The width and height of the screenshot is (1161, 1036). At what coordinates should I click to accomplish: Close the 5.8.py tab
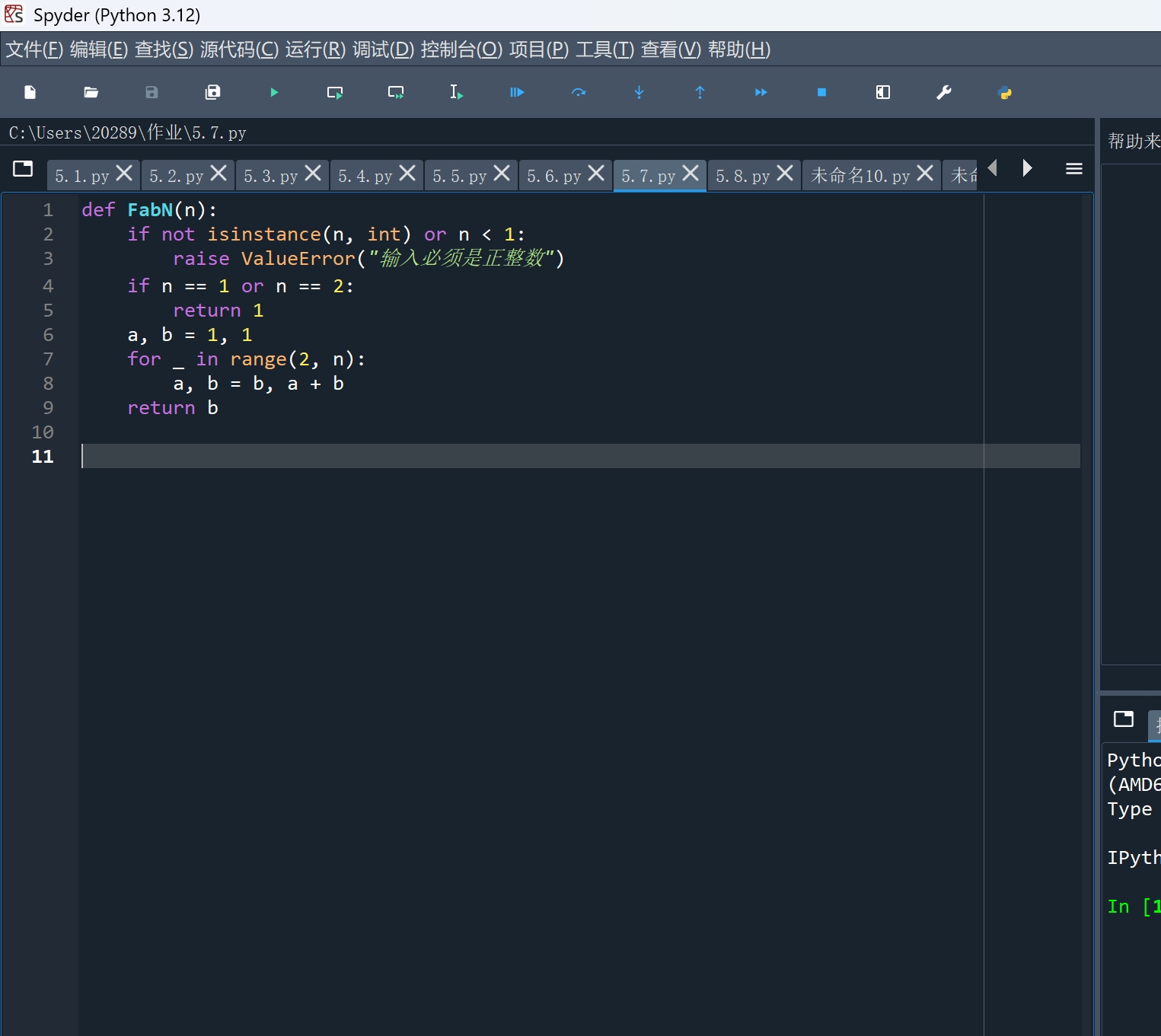785,173
